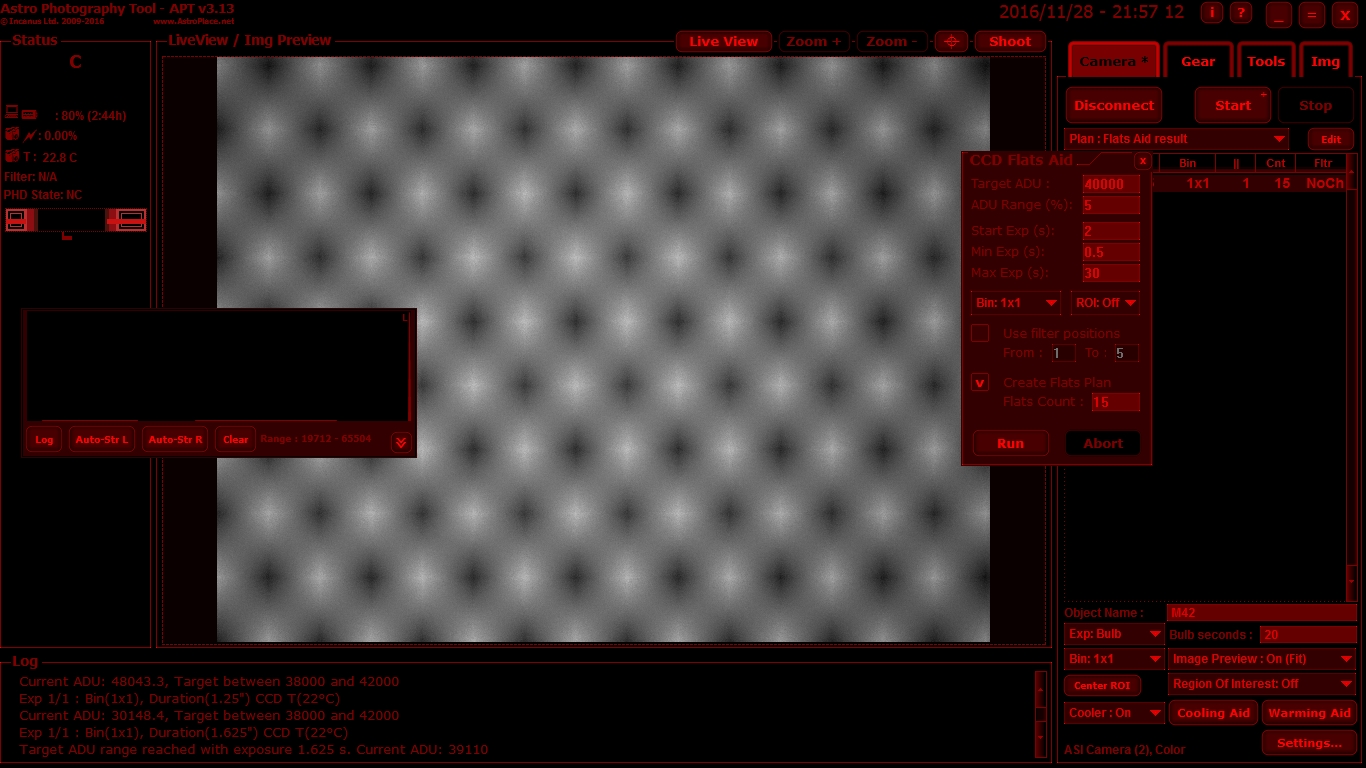Select the plan row showing 1x1 and 15
This screenshot has height=768, width=1366.
1248,184
